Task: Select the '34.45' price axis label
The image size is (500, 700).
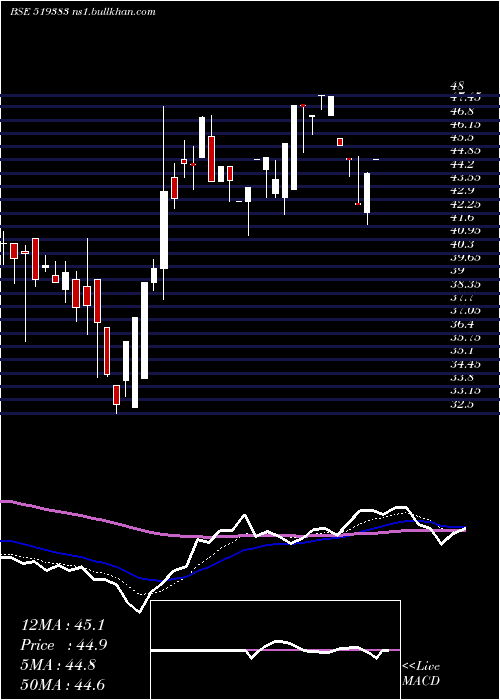Action: pos(465,364)
